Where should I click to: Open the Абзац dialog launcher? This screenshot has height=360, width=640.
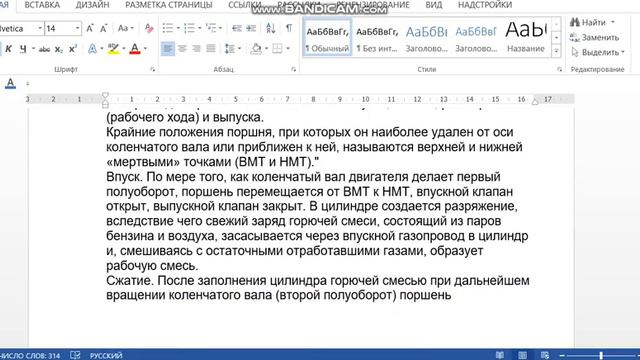293,69
